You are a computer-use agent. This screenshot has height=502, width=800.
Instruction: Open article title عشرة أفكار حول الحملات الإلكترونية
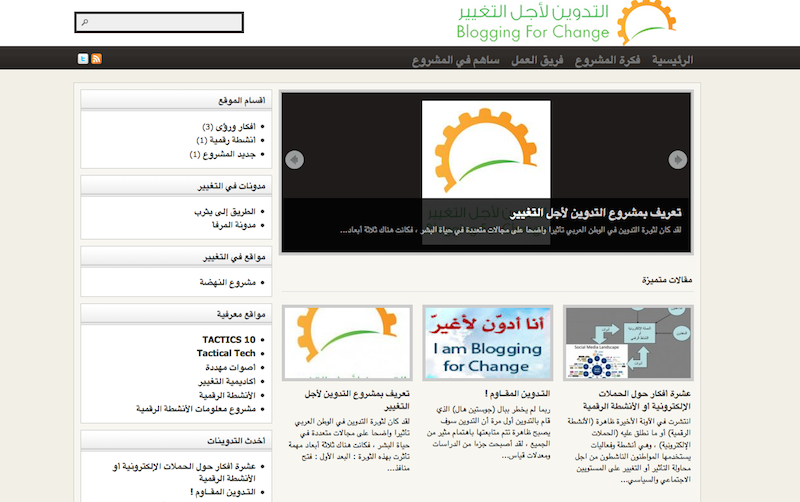tap(637, 400)
